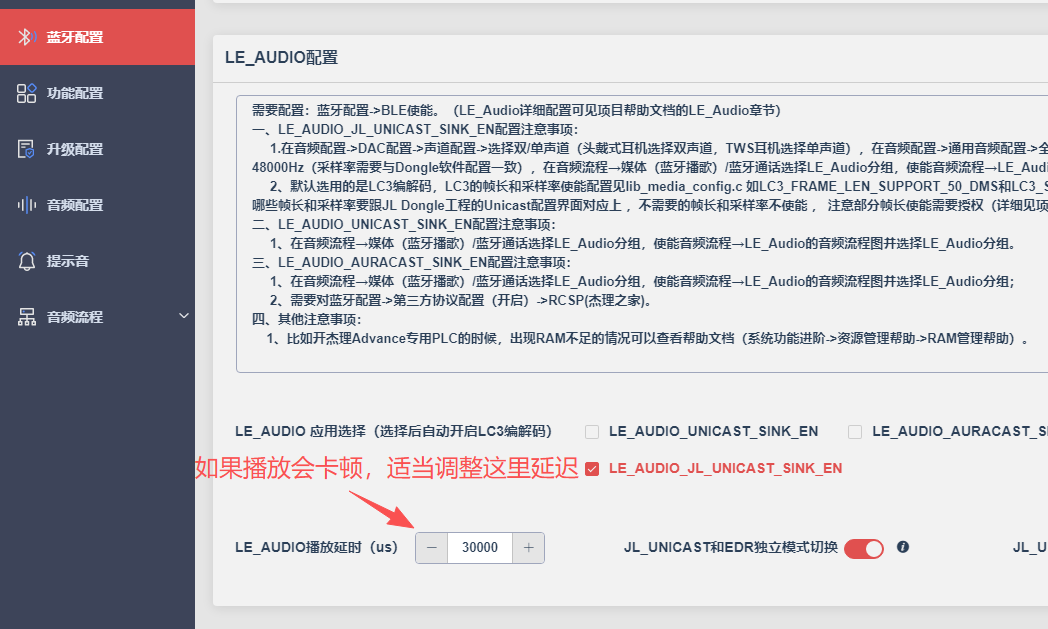The image size is (1048, 629).
Task: Switch to 音频配置 in the sidebar
Action: pos(98,205)
